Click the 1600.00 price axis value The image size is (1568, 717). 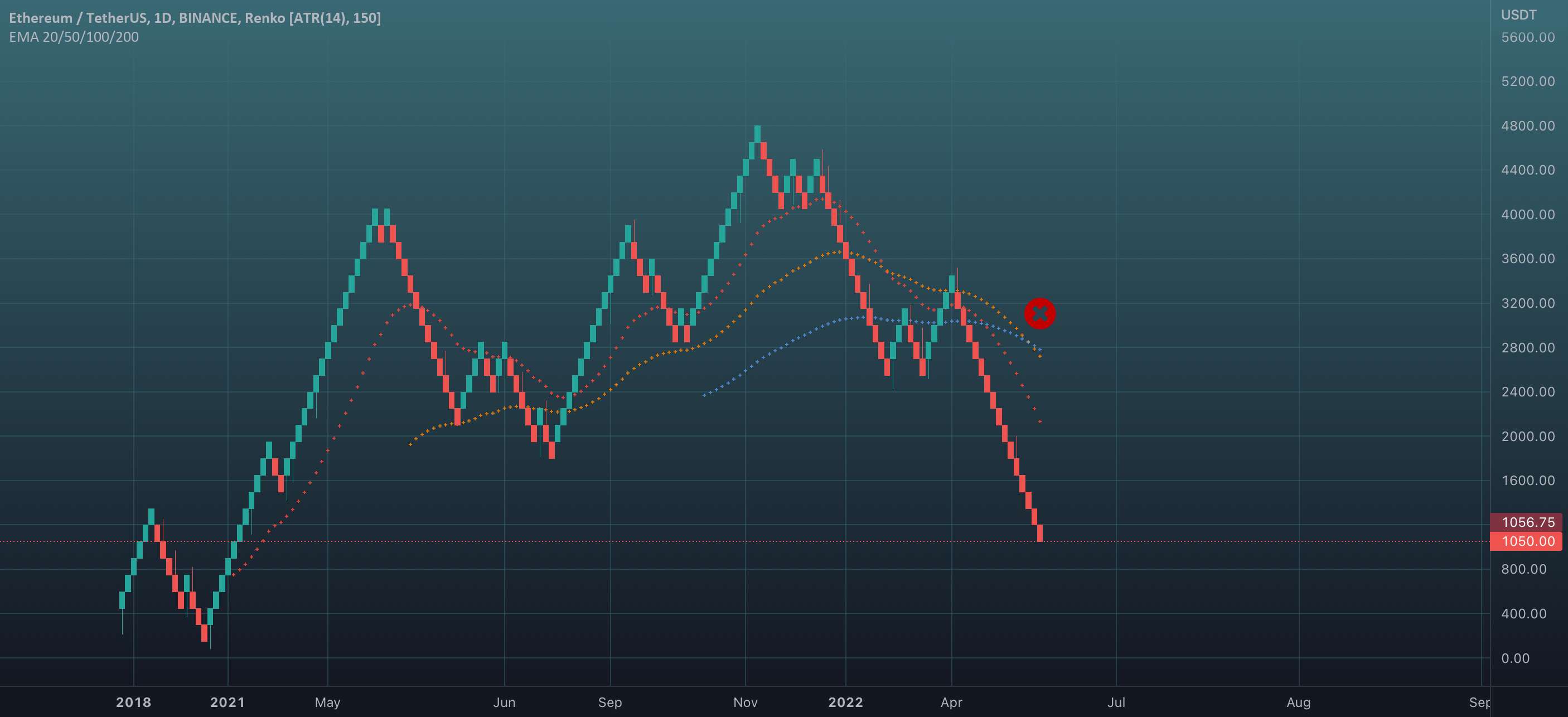point(1528,480)
